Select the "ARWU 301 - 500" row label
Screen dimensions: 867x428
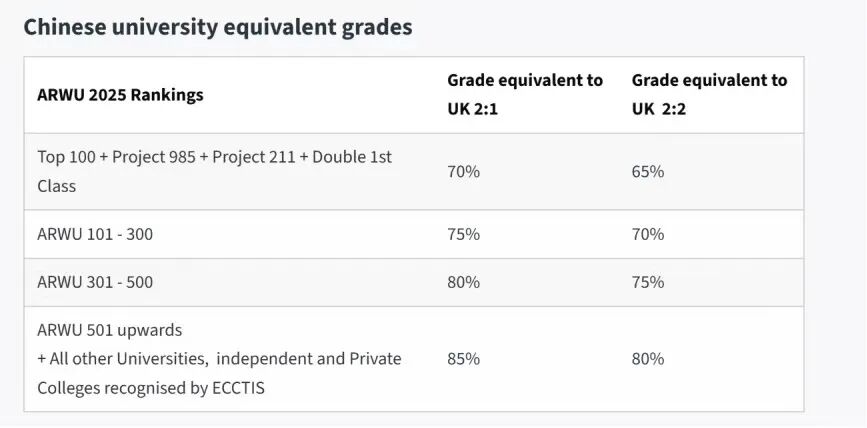tap(95, 282)
